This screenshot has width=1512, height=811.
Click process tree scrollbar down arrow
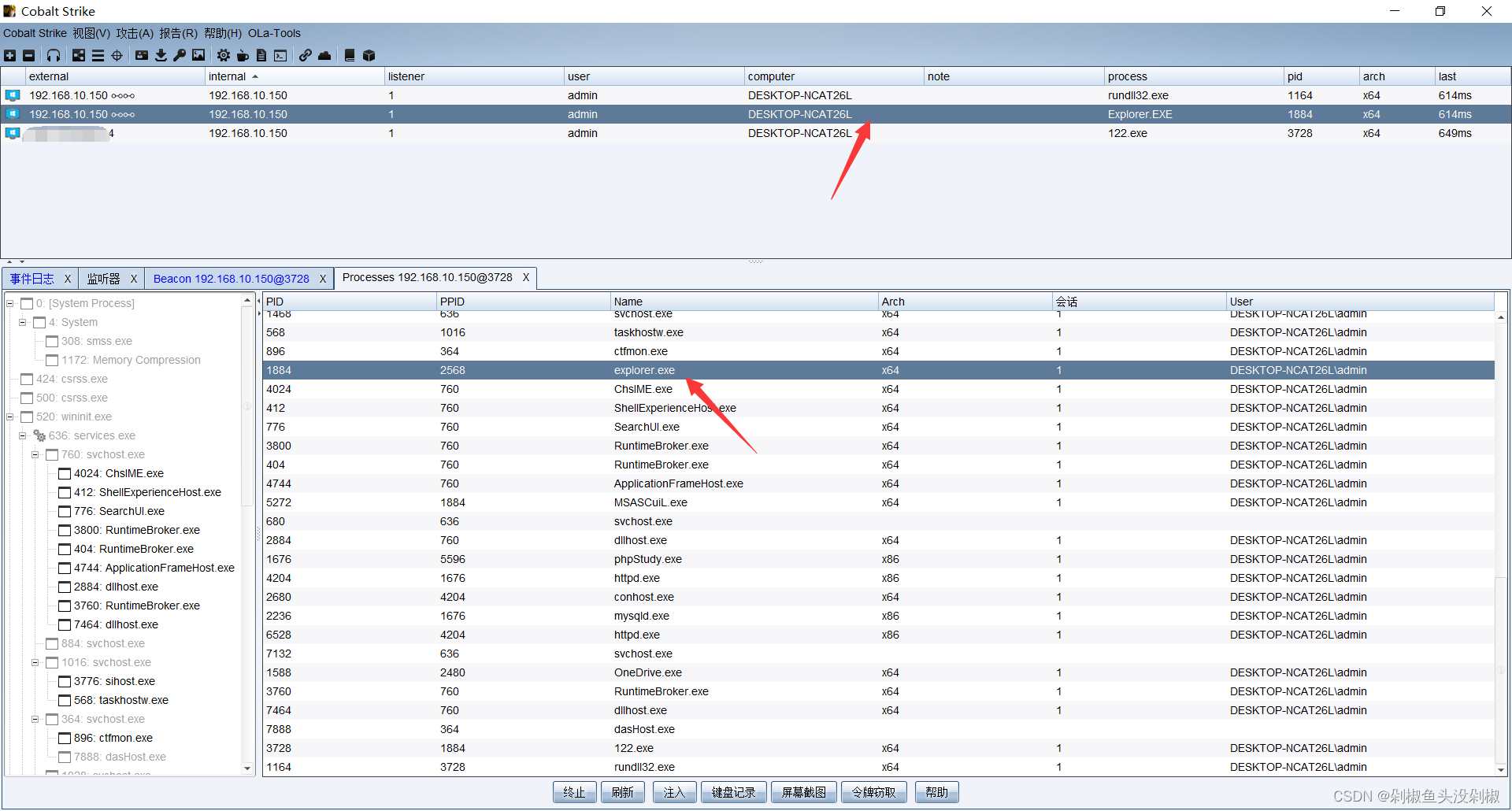[247, 768]
